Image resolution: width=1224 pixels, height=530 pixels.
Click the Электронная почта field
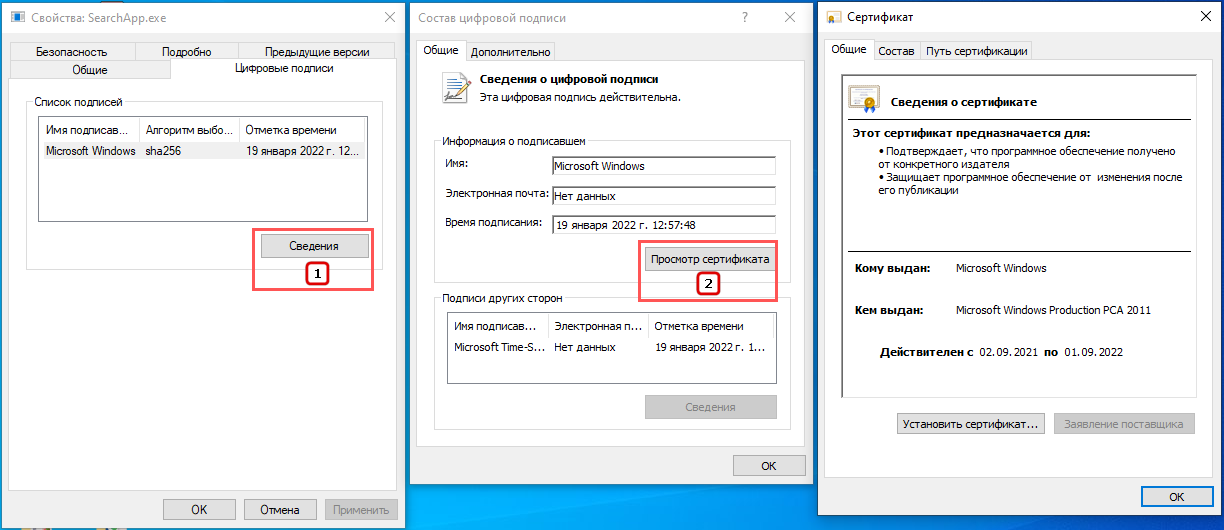pos(664,196)
